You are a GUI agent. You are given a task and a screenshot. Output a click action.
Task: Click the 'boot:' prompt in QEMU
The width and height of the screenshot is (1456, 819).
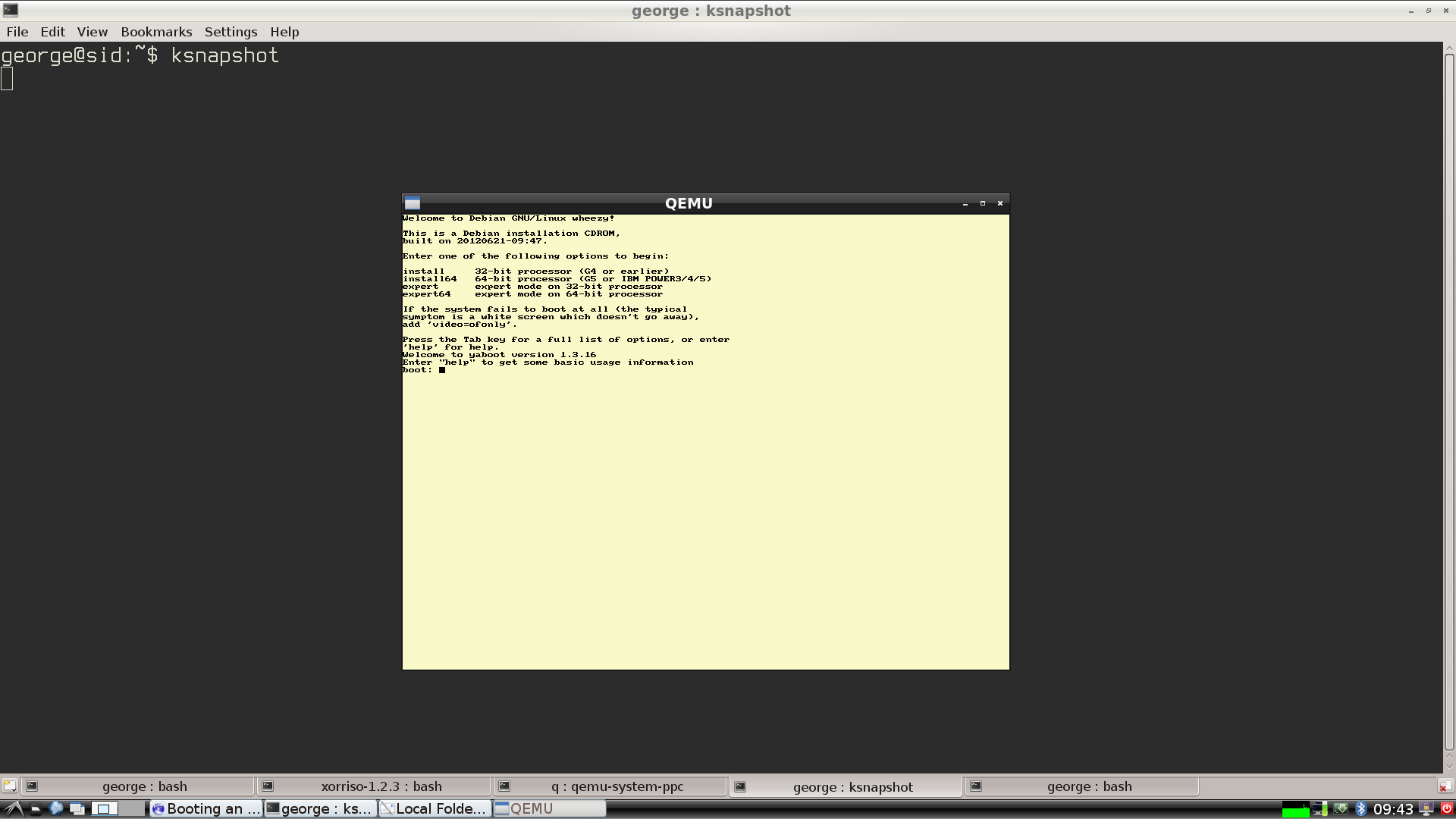(417, 370)
